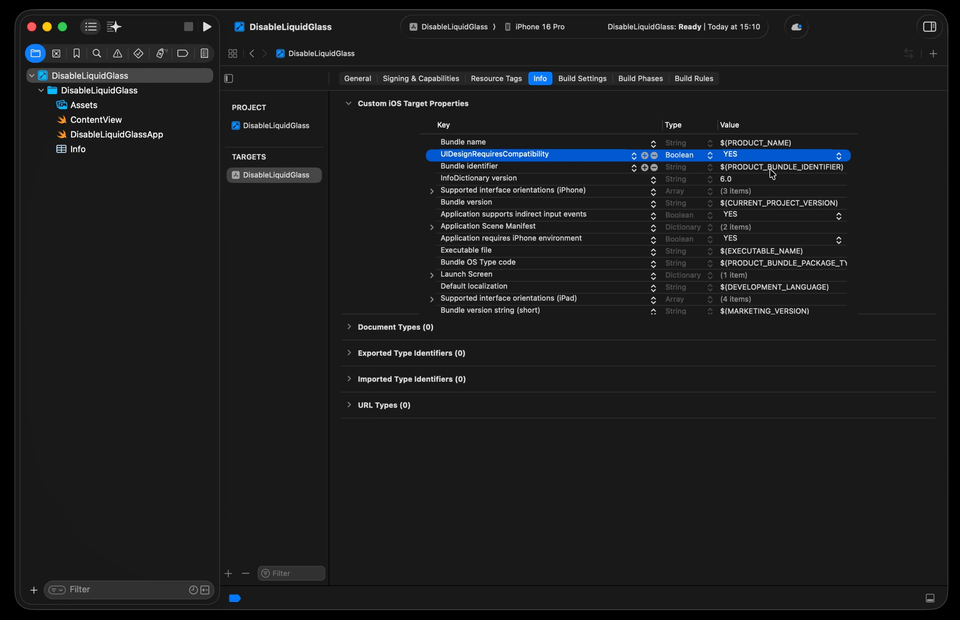Toggle source-control status filter icon
The width and height of the screenshot is (960, 620).
coord(205,590)
